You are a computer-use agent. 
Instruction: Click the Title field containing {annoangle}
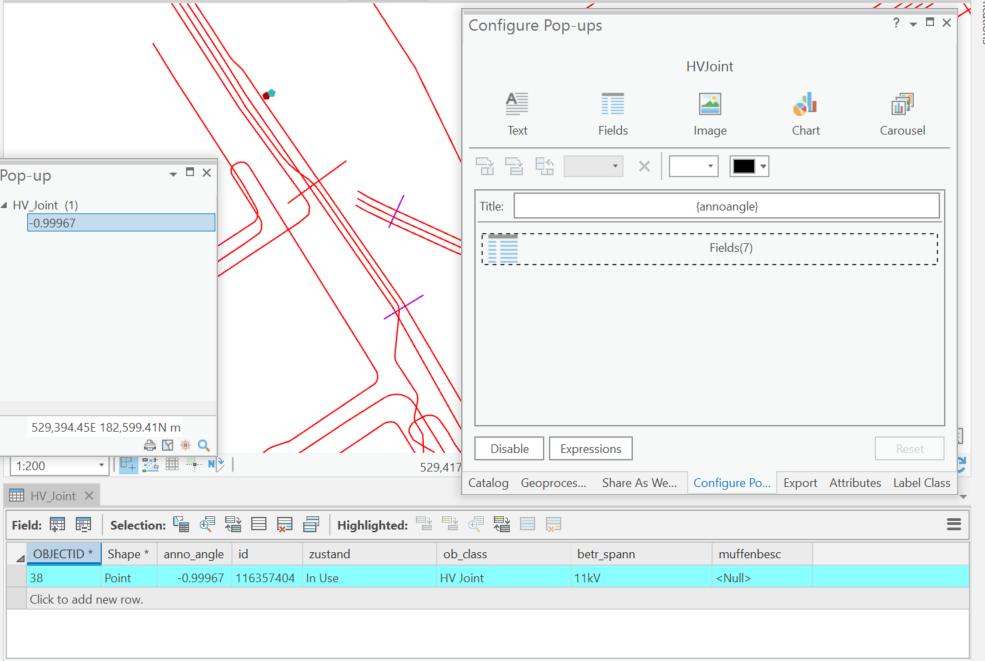[727, 206]
